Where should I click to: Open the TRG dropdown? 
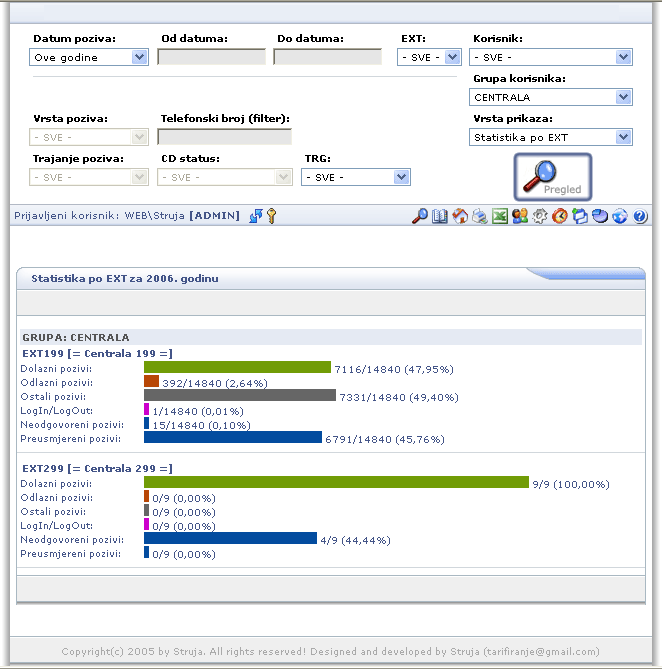pyautogui.click(x=356, y=177)
